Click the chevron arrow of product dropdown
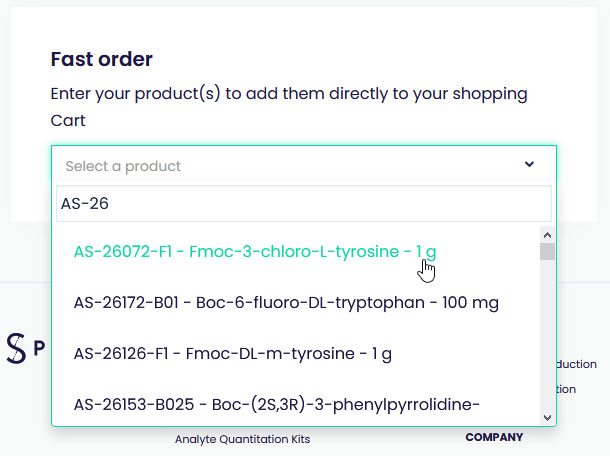Screen dimensions: 610x456 point(529,165)
